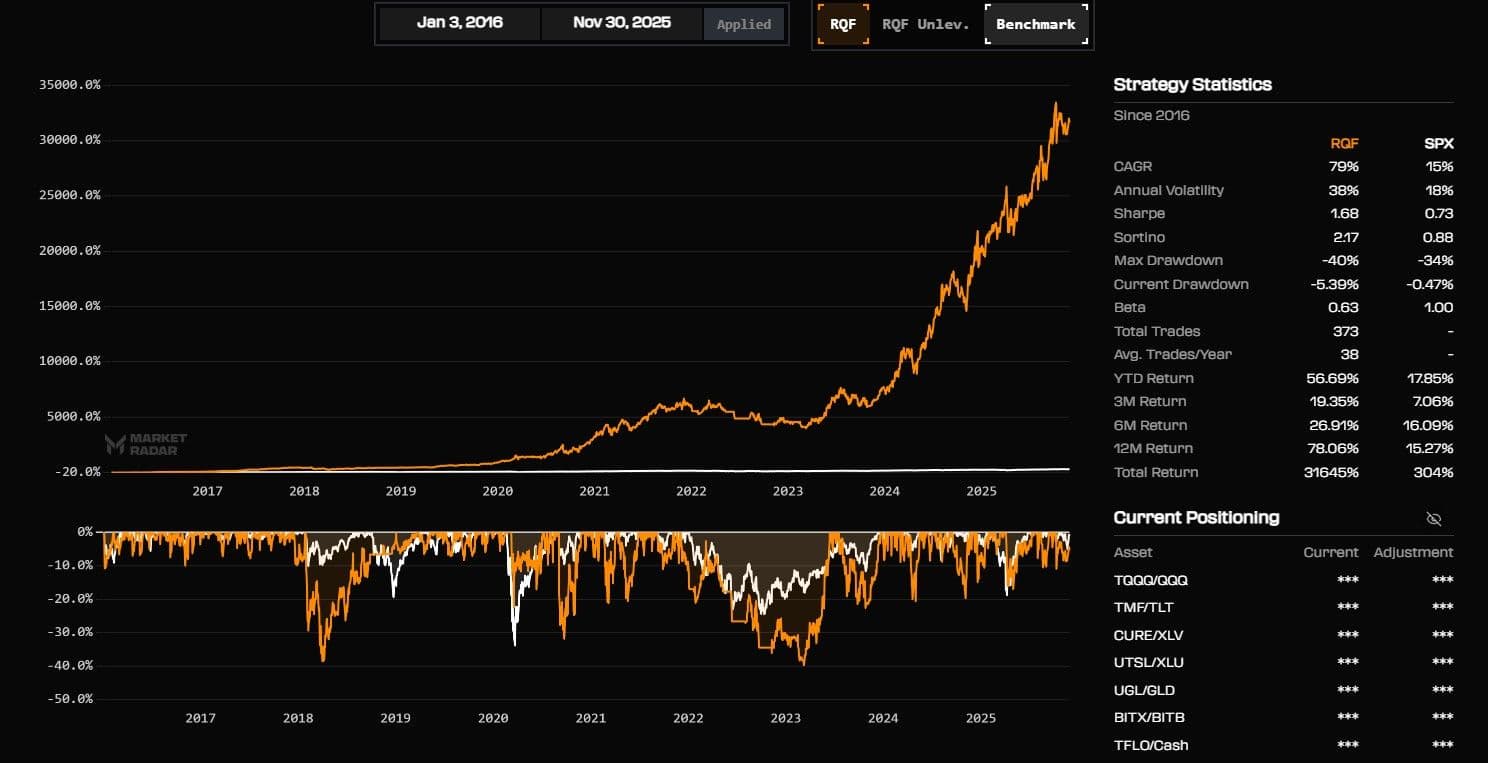1488x763 pixels.
Task: Click the crossed-out eye icon beside Current Positioning
Action: click(1433, 519)
